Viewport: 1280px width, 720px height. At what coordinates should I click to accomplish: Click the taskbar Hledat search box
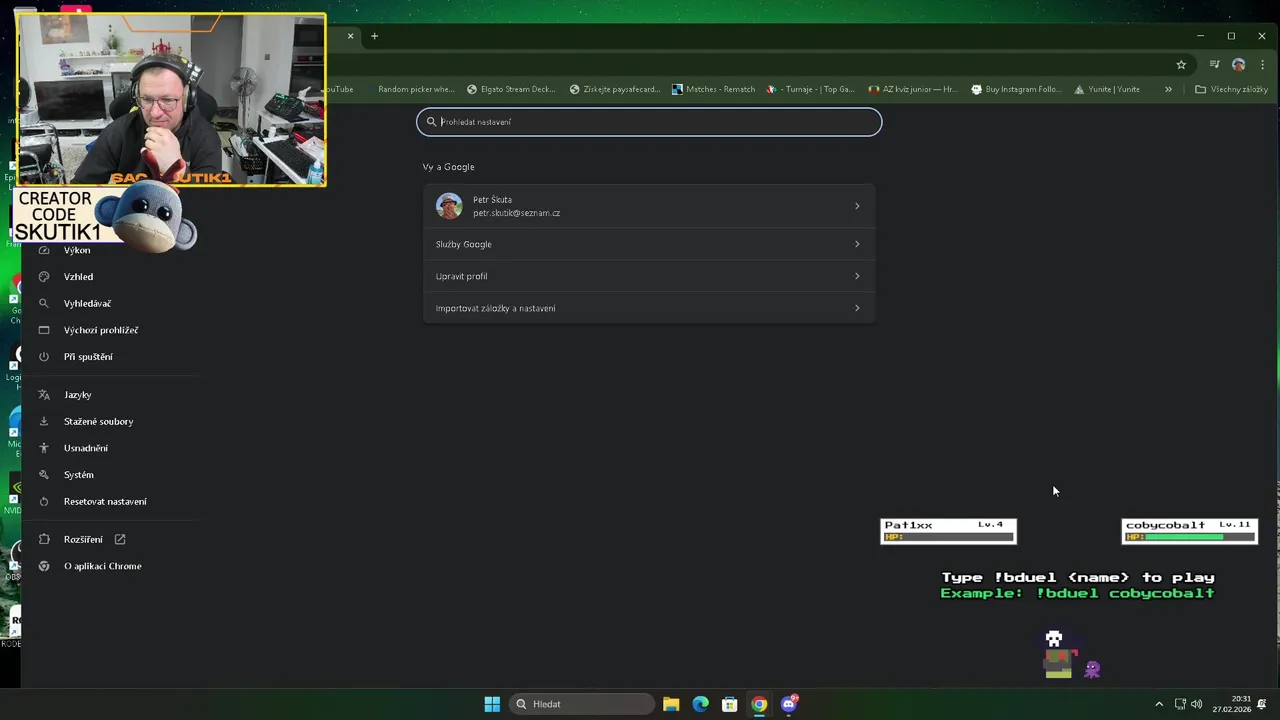[583, 704]
